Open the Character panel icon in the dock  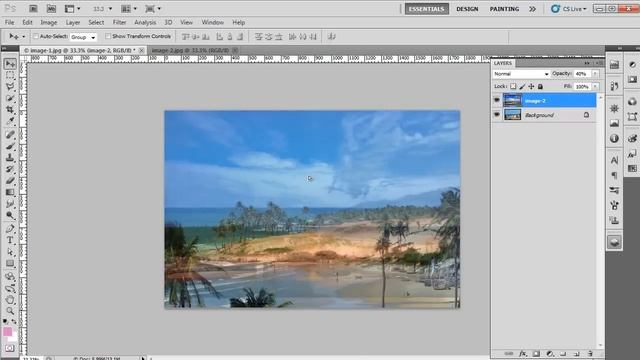pyautogui.click(x=614, y=160)
